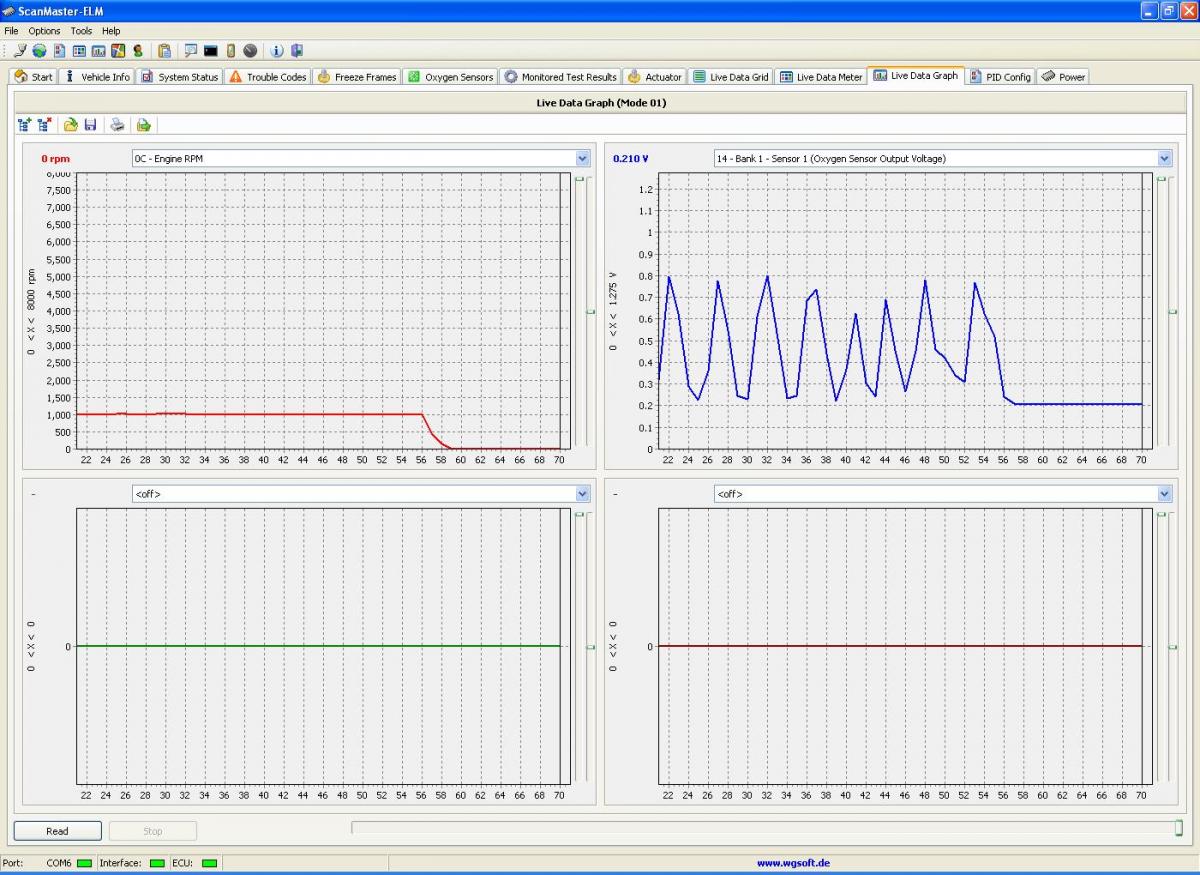The image size is (1200, 875).
Task: Open the Live Data Meter tab
Action: [x=820, y=77]
